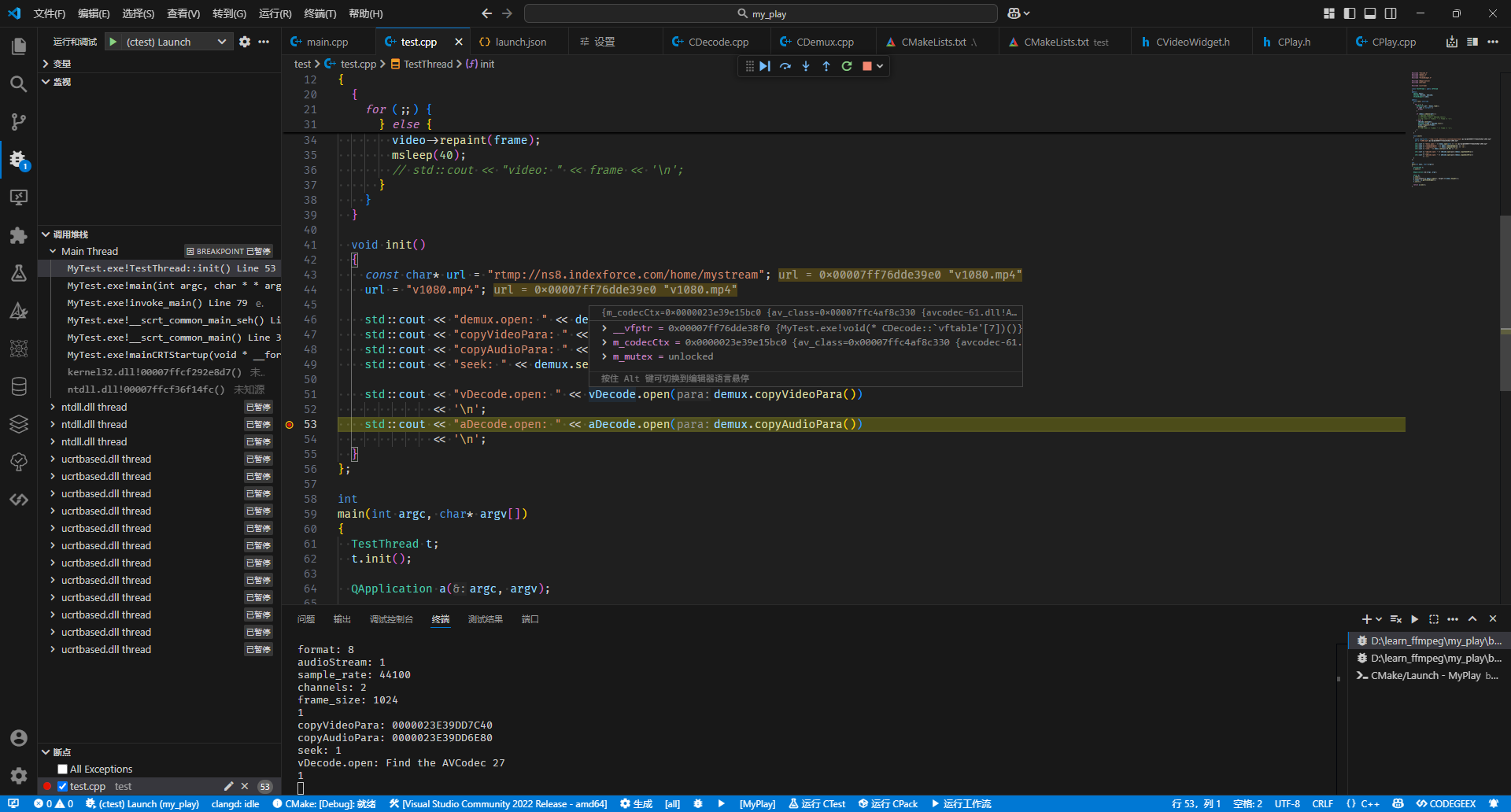1511x812 pixels.
Task: Restart the debug session
Action: 847,66
